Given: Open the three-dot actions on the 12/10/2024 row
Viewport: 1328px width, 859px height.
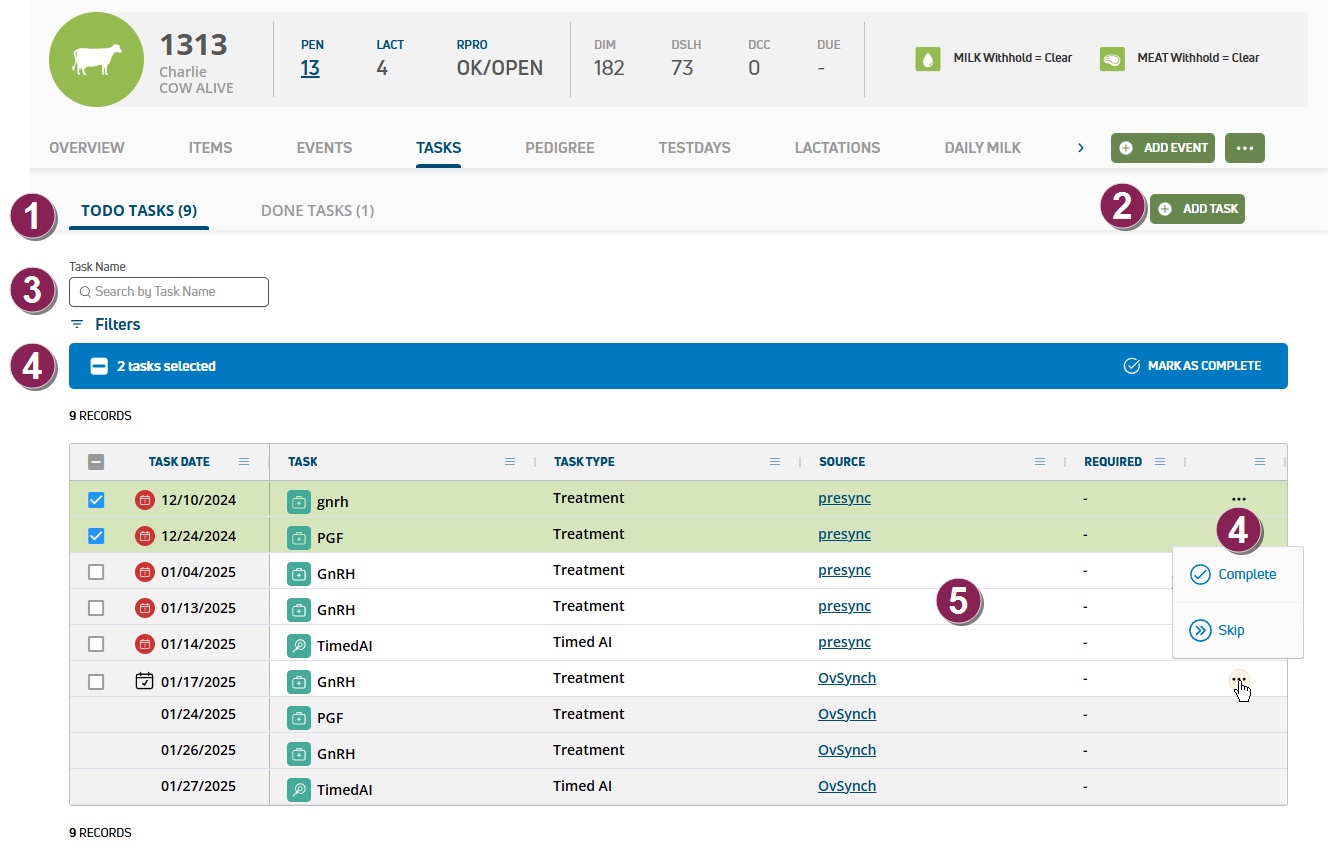Looking at the screenshot, I should tap(1239, 498).
